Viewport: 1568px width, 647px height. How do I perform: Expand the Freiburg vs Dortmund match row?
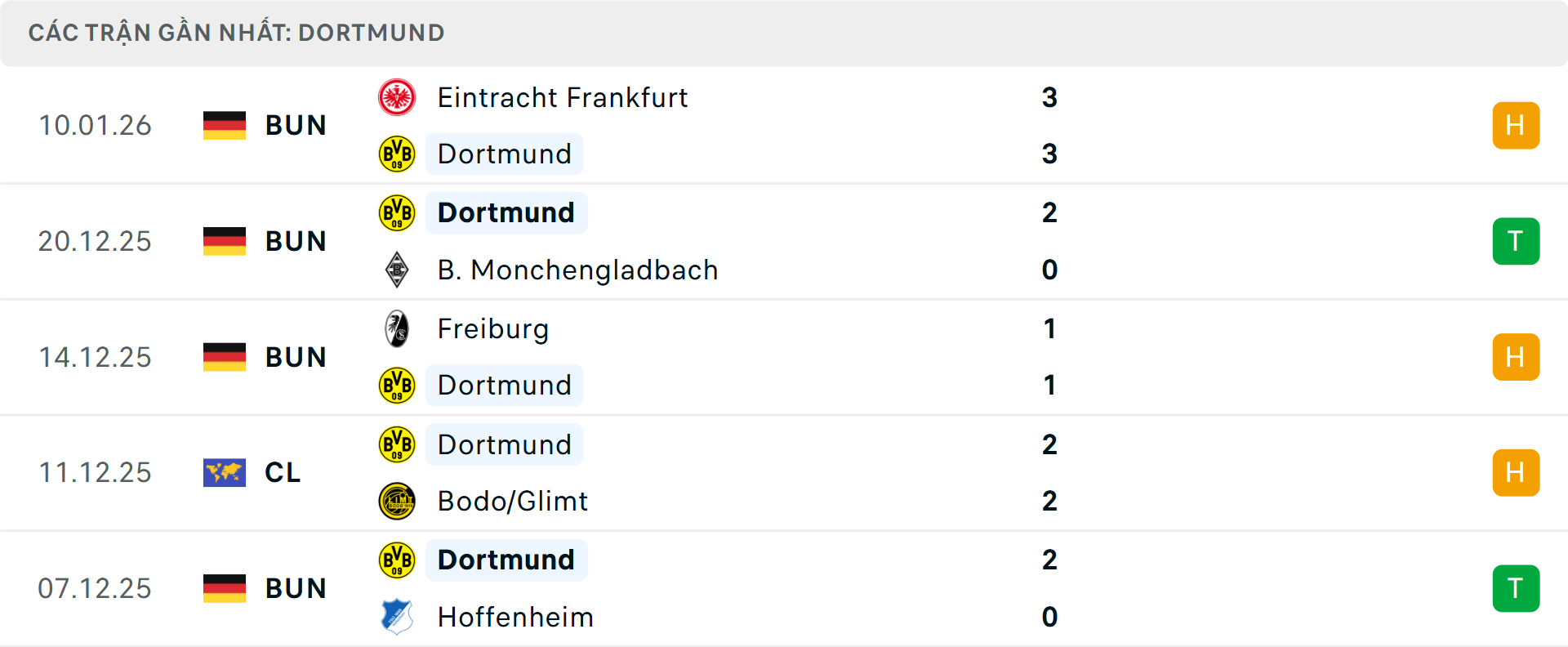click(x=784, y=357)
